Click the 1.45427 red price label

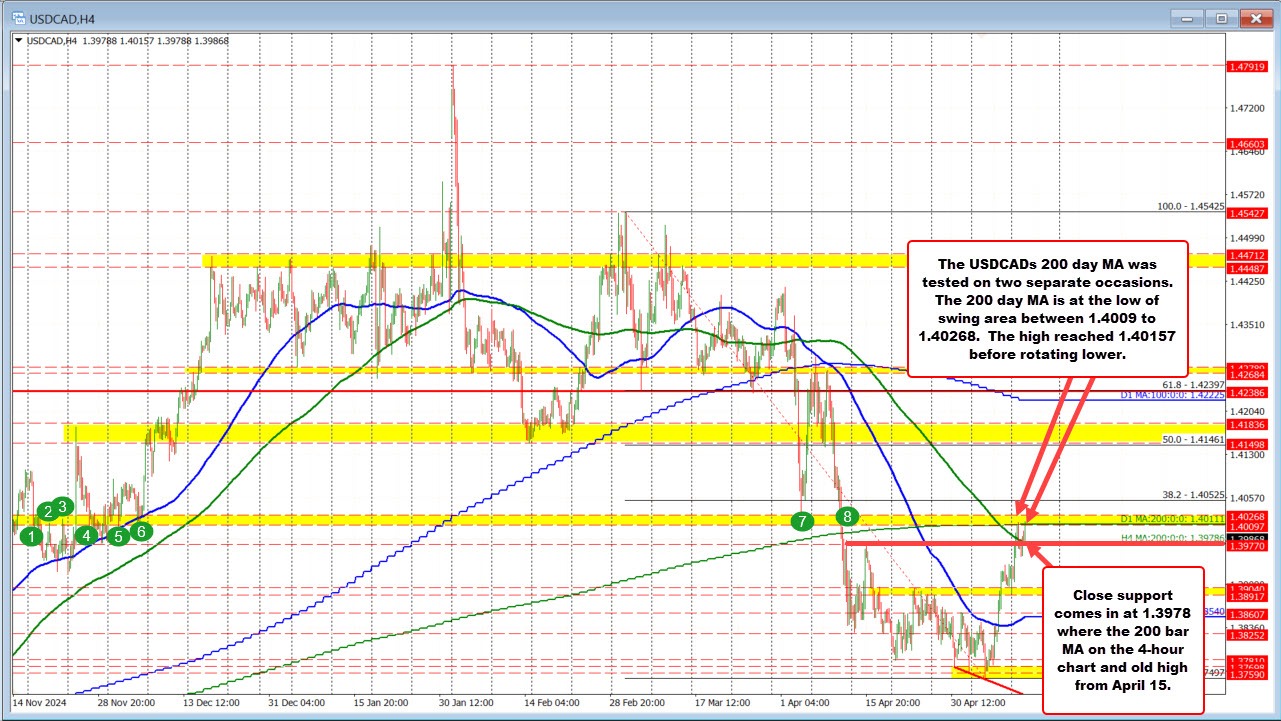1247,213
